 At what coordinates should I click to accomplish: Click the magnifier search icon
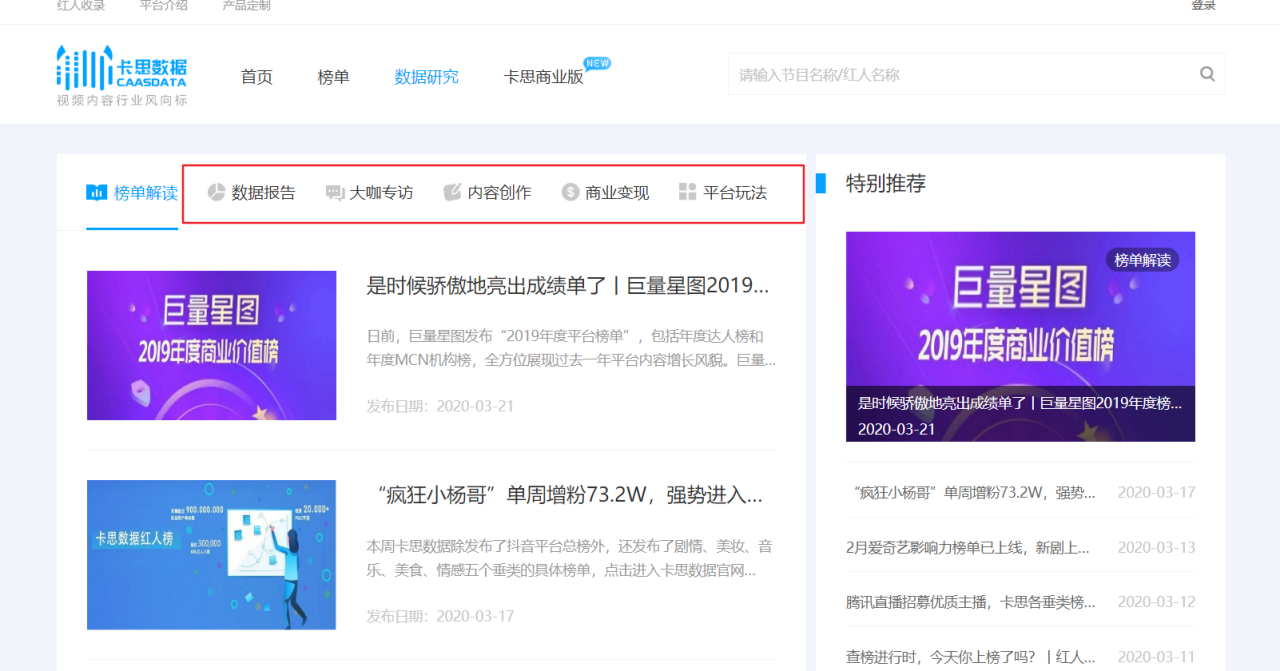(1207, 74)
